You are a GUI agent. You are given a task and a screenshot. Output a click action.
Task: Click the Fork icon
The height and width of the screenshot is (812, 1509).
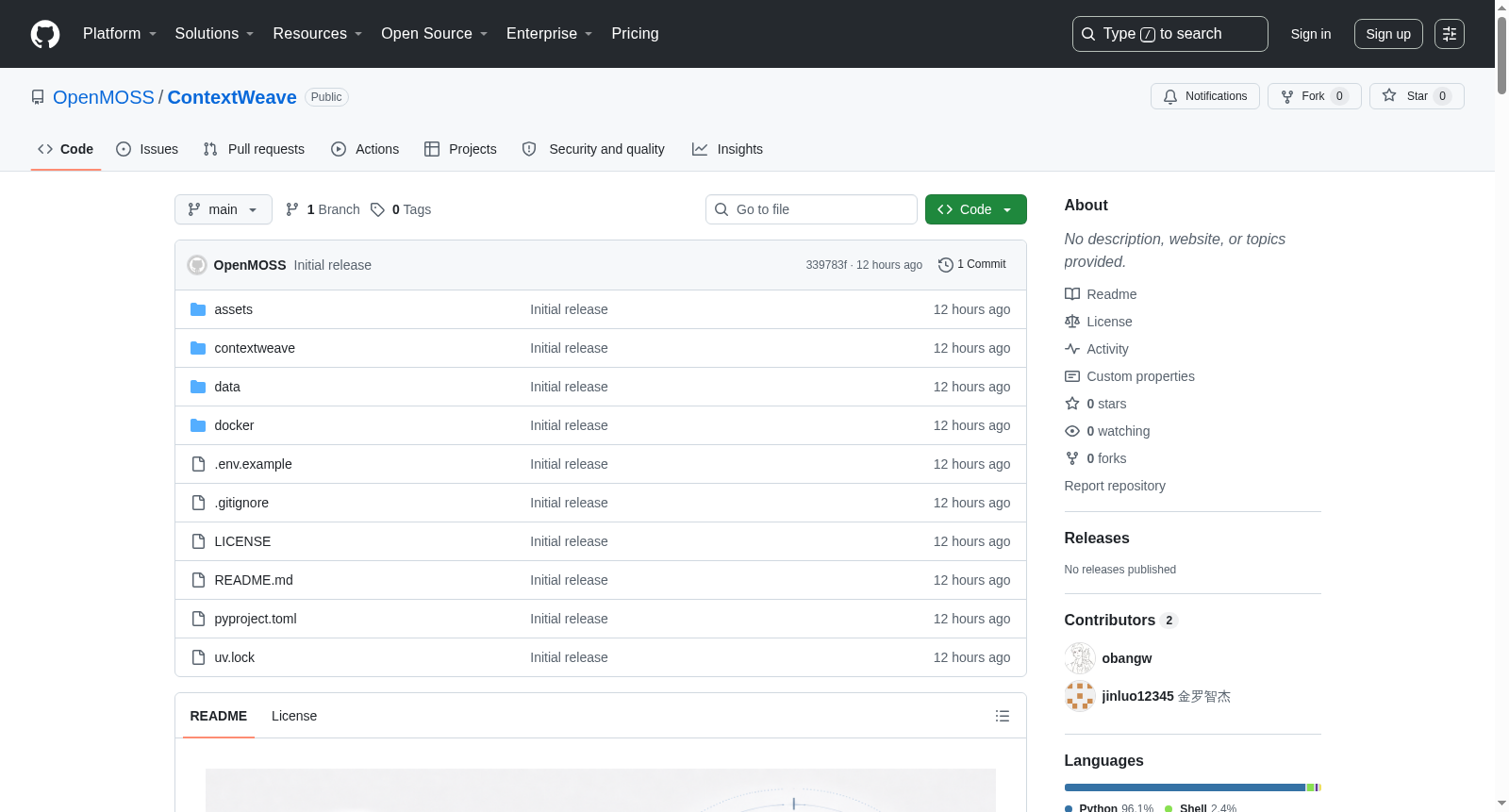(1287, 96)
